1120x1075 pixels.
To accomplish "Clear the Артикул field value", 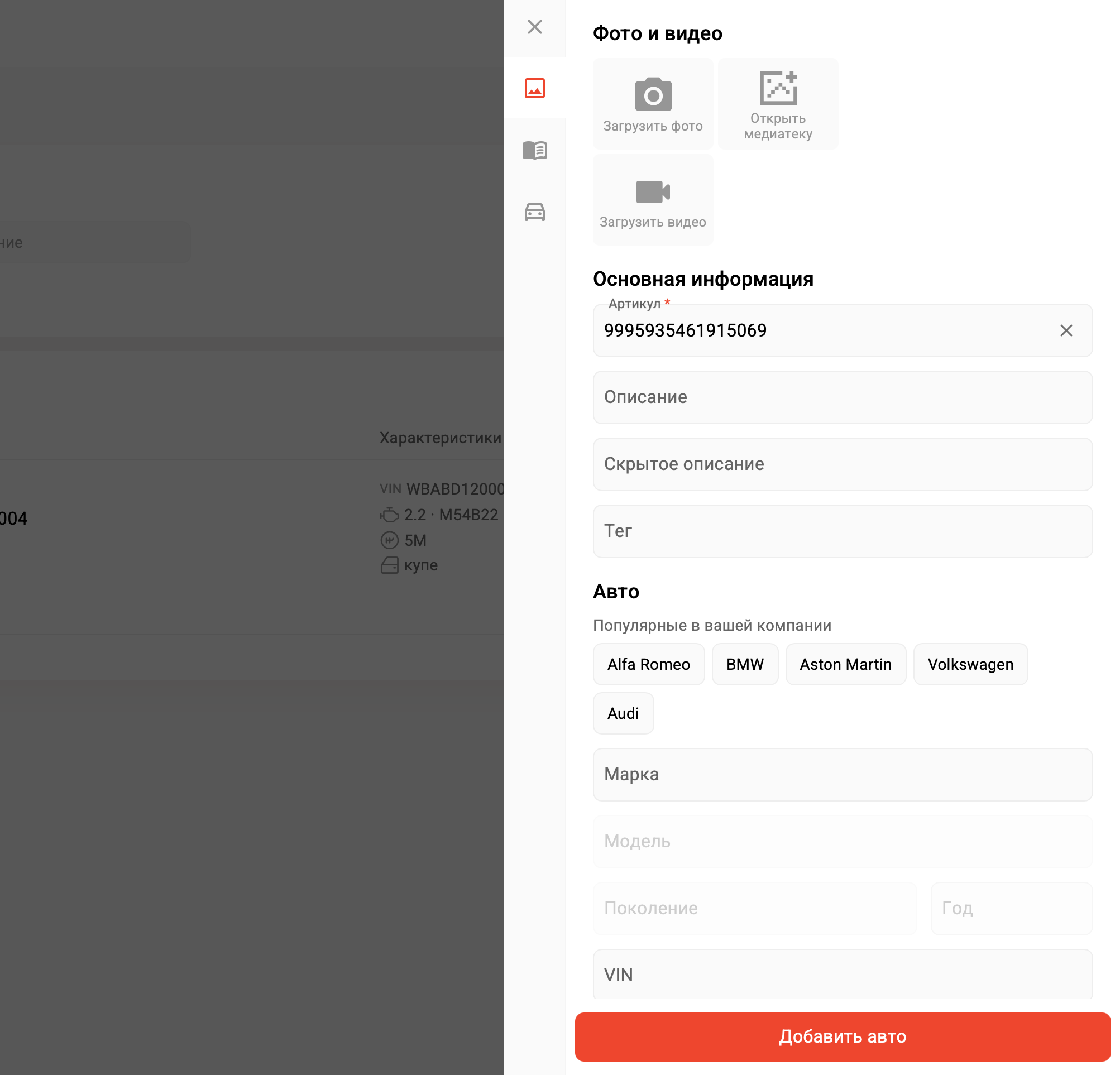I will [1066, 331].
